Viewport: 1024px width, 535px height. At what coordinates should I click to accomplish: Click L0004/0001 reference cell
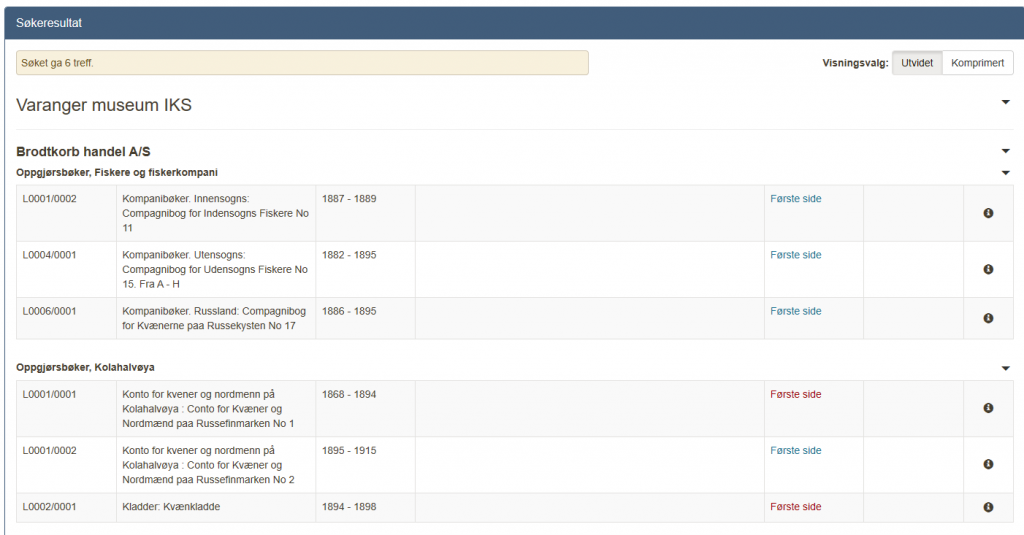[x=67, y=270]
